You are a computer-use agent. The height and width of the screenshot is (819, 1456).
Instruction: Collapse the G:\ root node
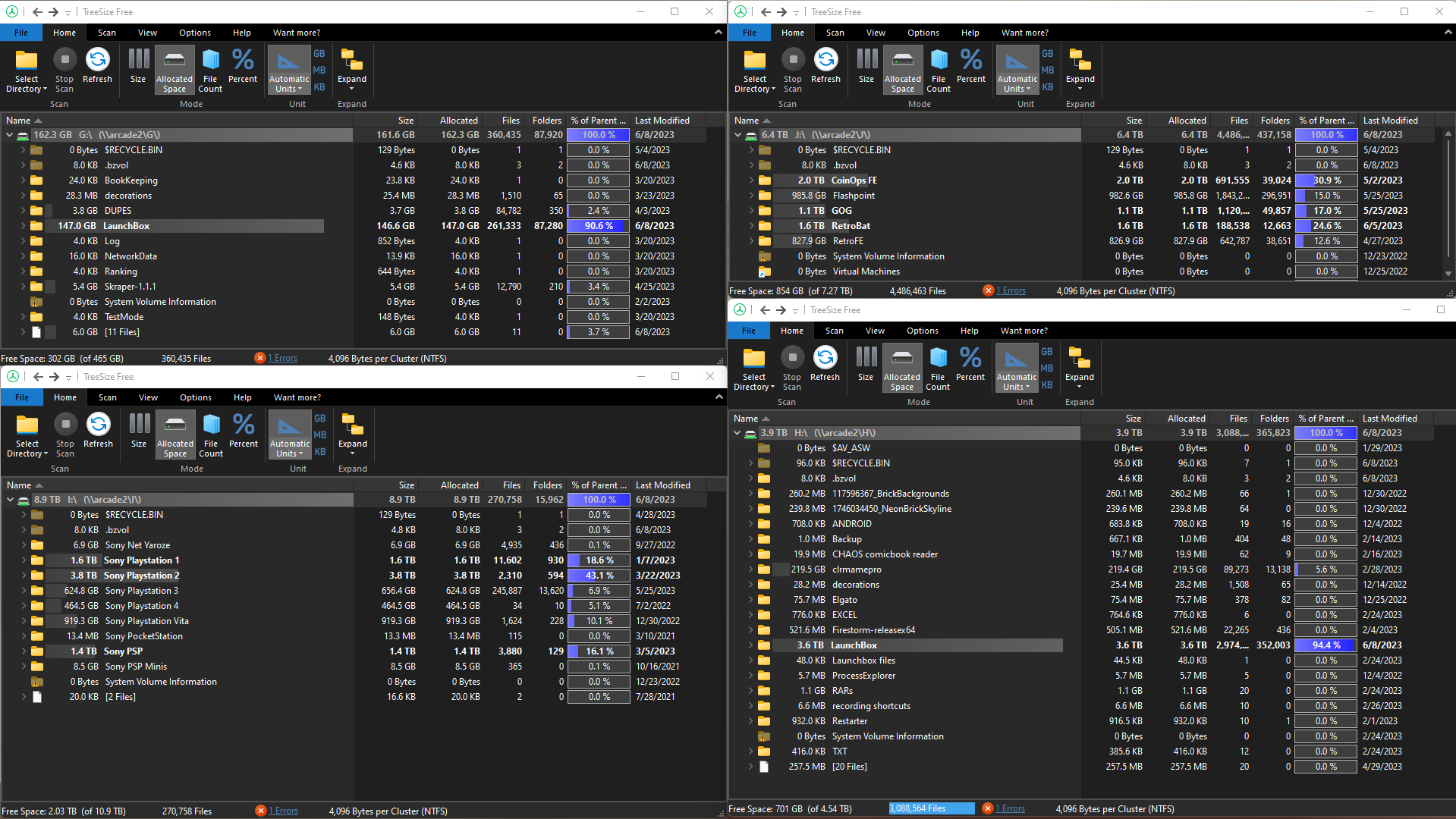[9, 135]
